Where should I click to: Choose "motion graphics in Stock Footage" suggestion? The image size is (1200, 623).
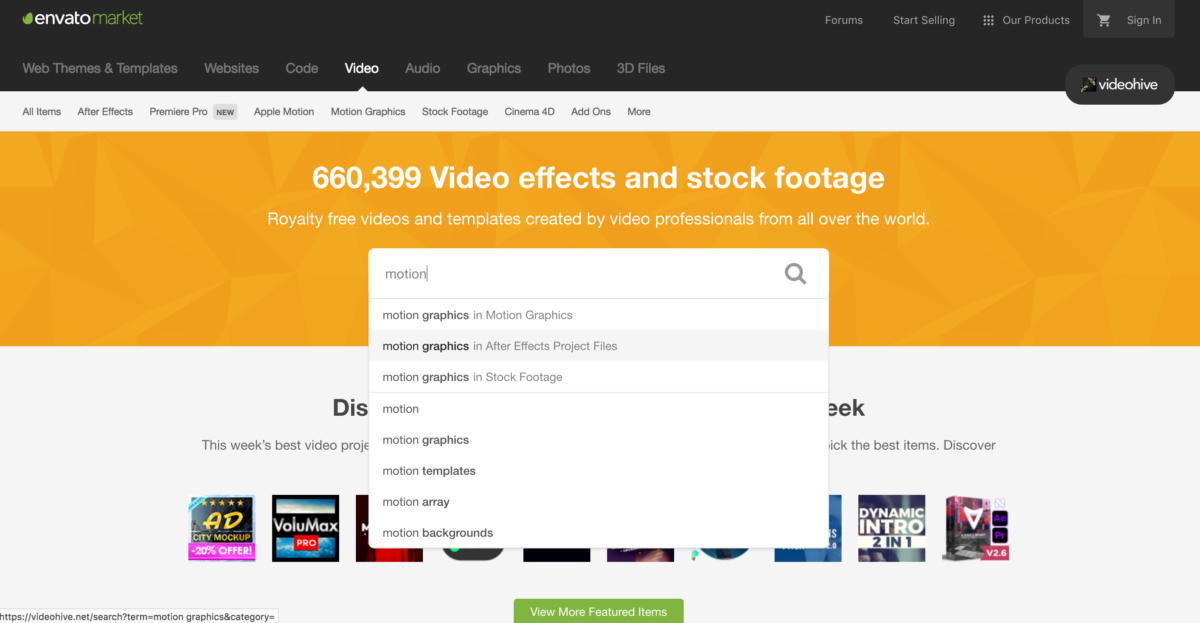[599, 377]
